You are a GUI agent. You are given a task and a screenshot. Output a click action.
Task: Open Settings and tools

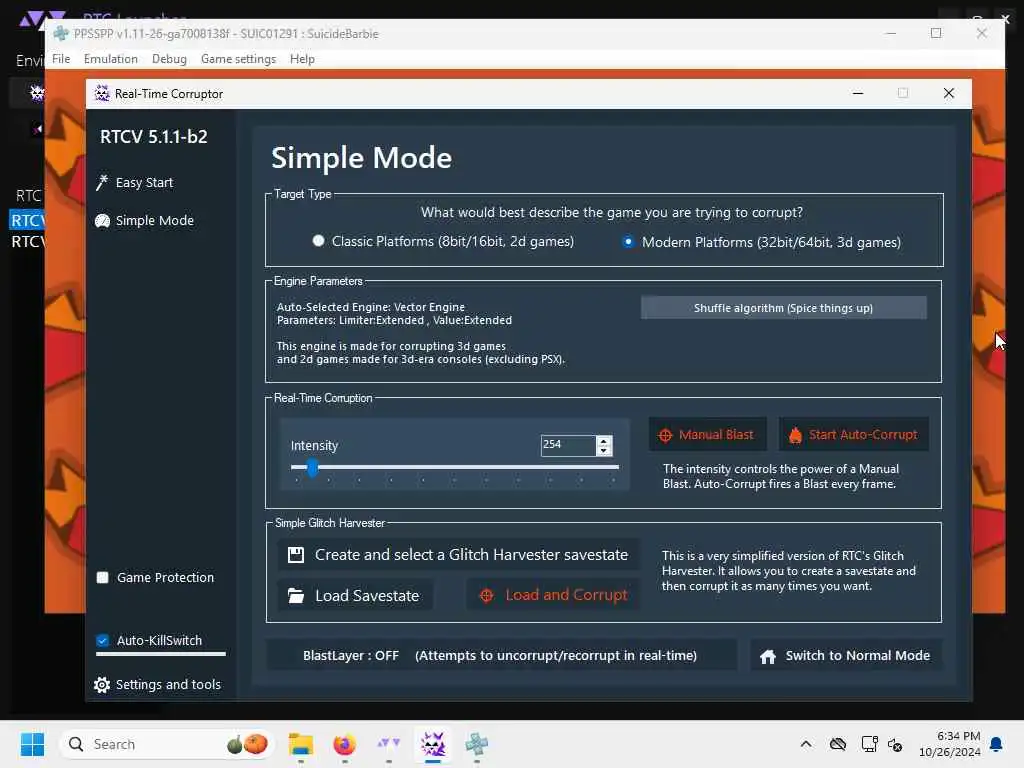pyautogui.click(x=157, y=684)
